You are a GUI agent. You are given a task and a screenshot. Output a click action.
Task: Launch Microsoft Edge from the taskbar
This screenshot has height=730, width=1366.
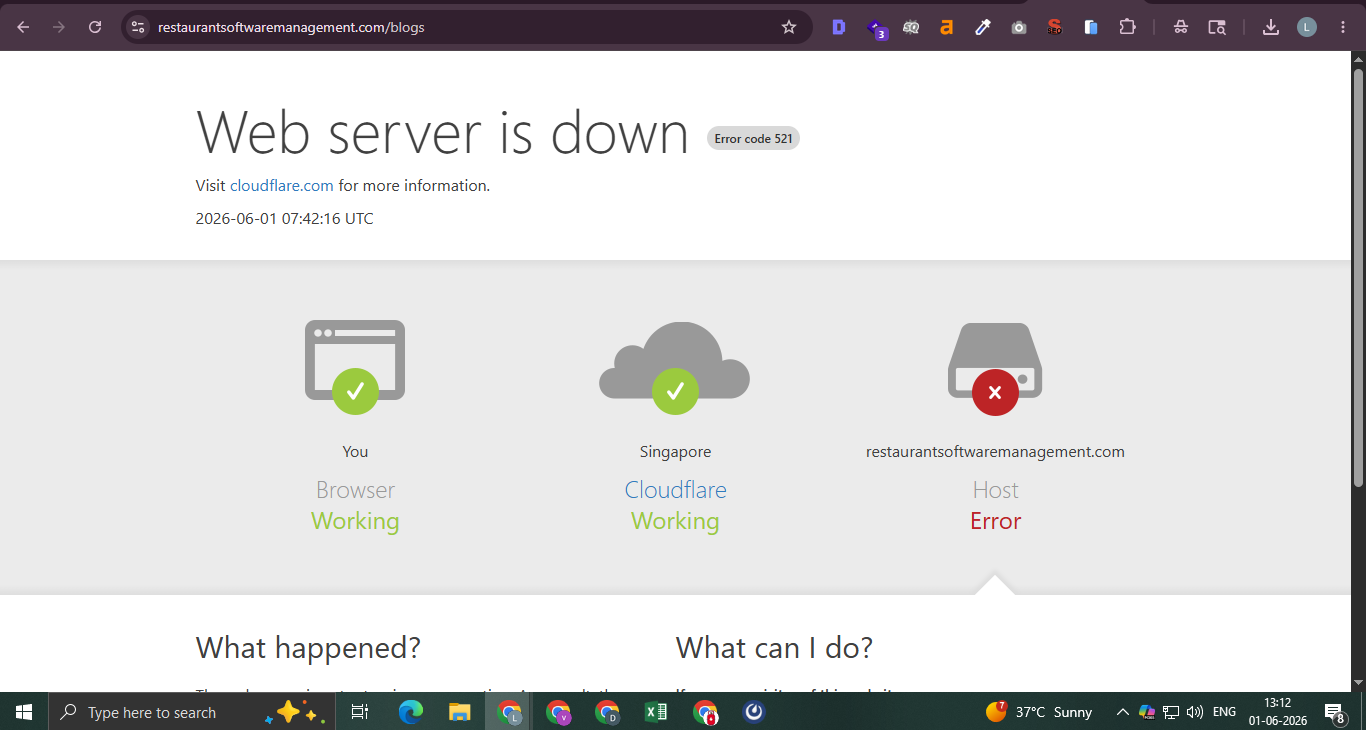(410, 712)
